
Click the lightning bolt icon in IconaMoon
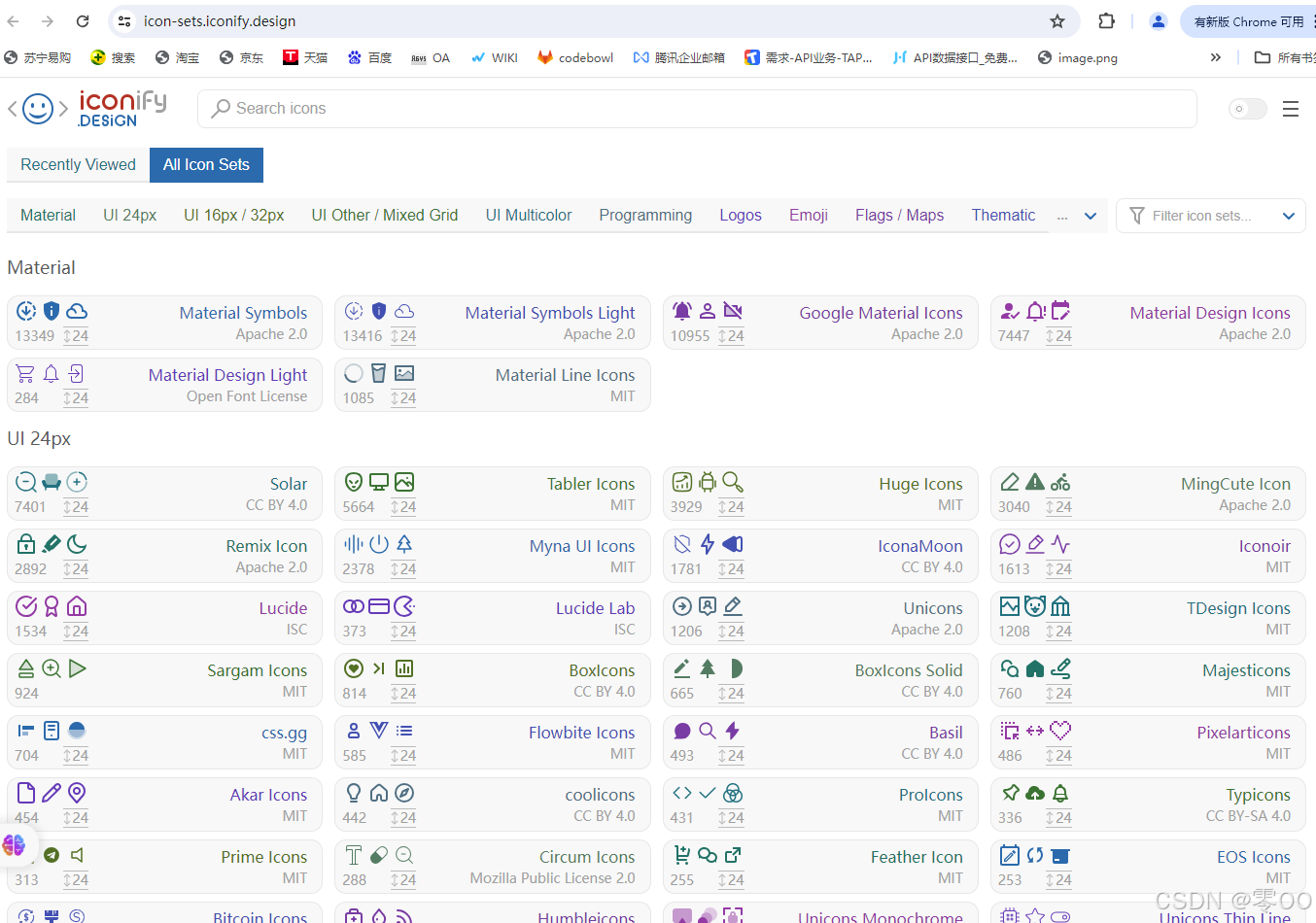708,544
